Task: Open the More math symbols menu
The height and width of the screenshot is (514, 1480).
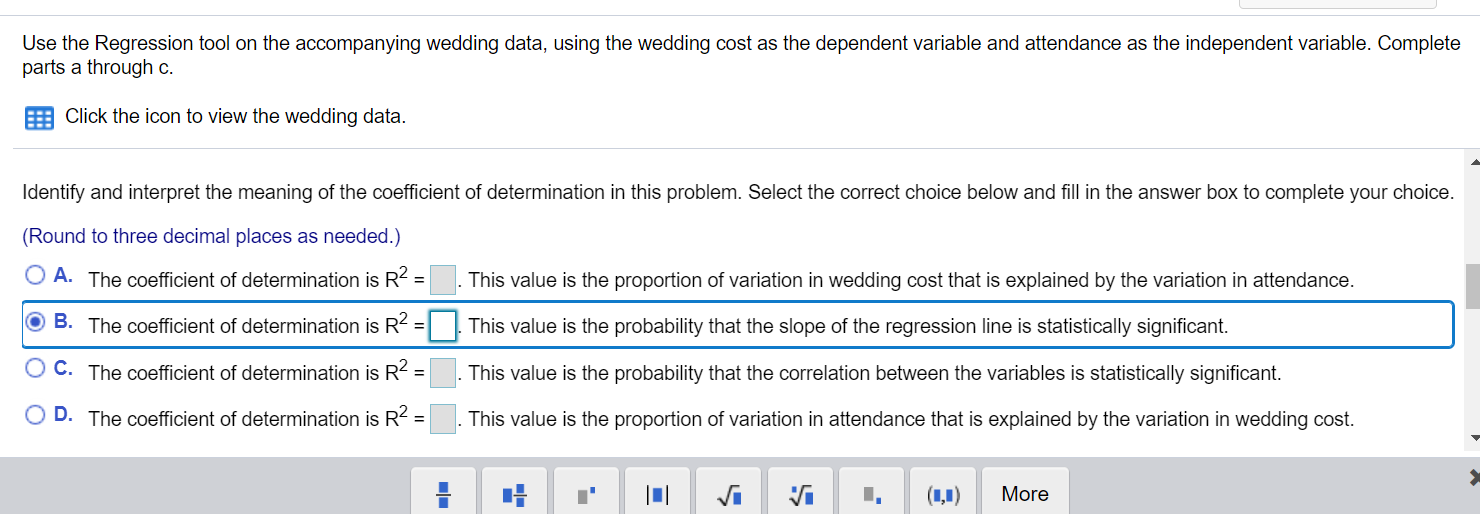Action: (x=1025, y=493)
